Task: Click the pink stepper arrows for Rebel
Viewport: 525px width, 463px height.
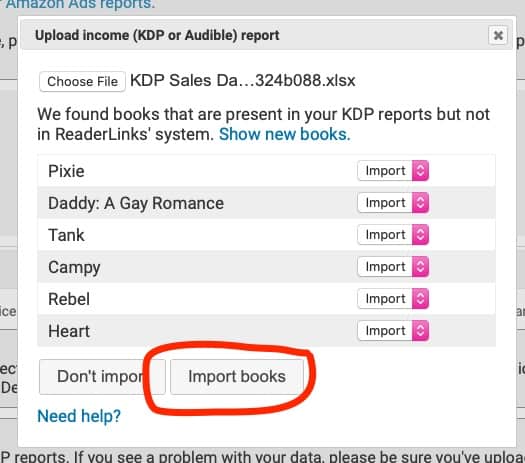Action: [x=420, y=299]
